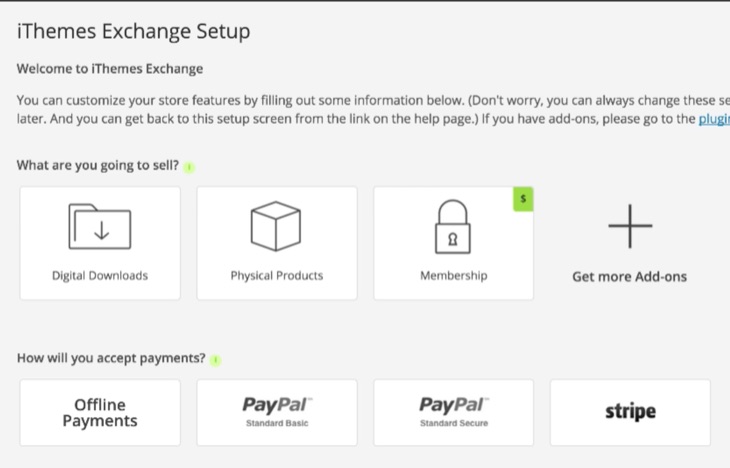Screen dimensions: 730x468
Task: Toggle the PayPal Standard Secure payment tile
Action: click(x=453, y=413)
